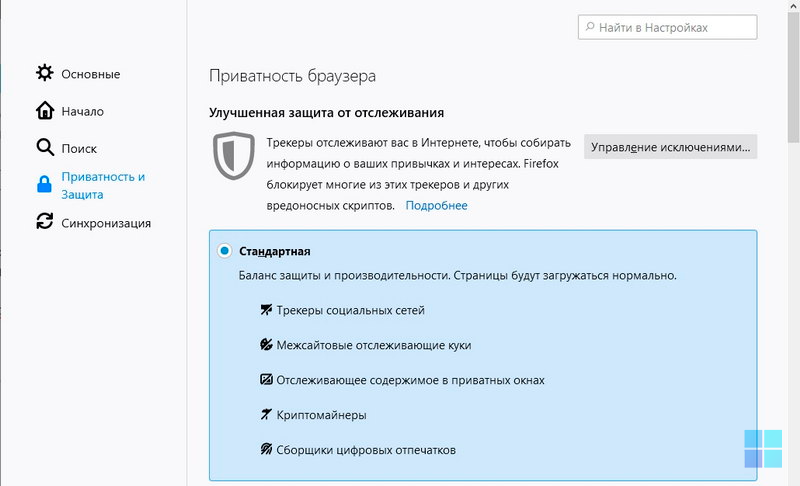Click the social media trackers icon

(x=266, y=310)
